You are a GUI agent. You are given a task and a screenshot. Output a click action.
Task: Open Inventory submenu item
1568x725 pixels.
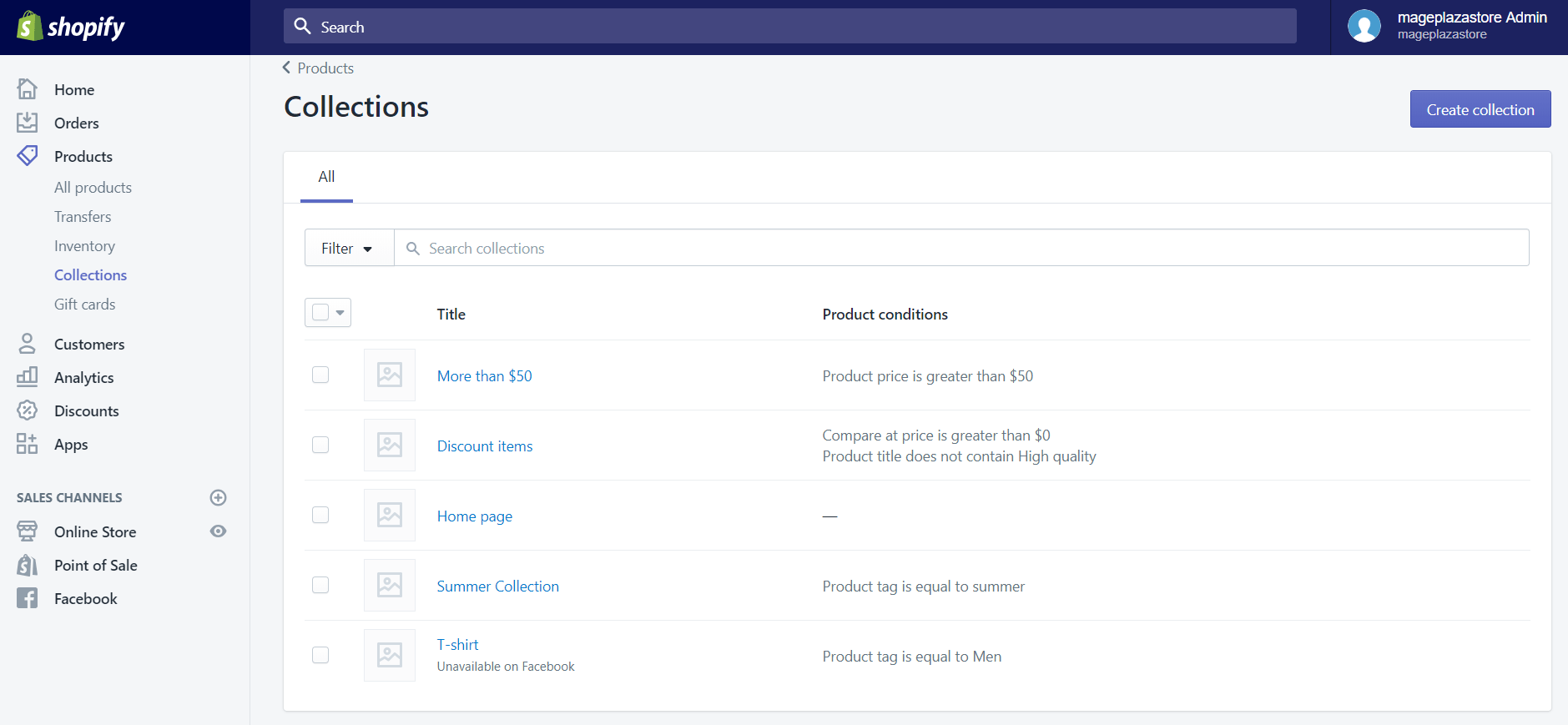coord(84,246)
